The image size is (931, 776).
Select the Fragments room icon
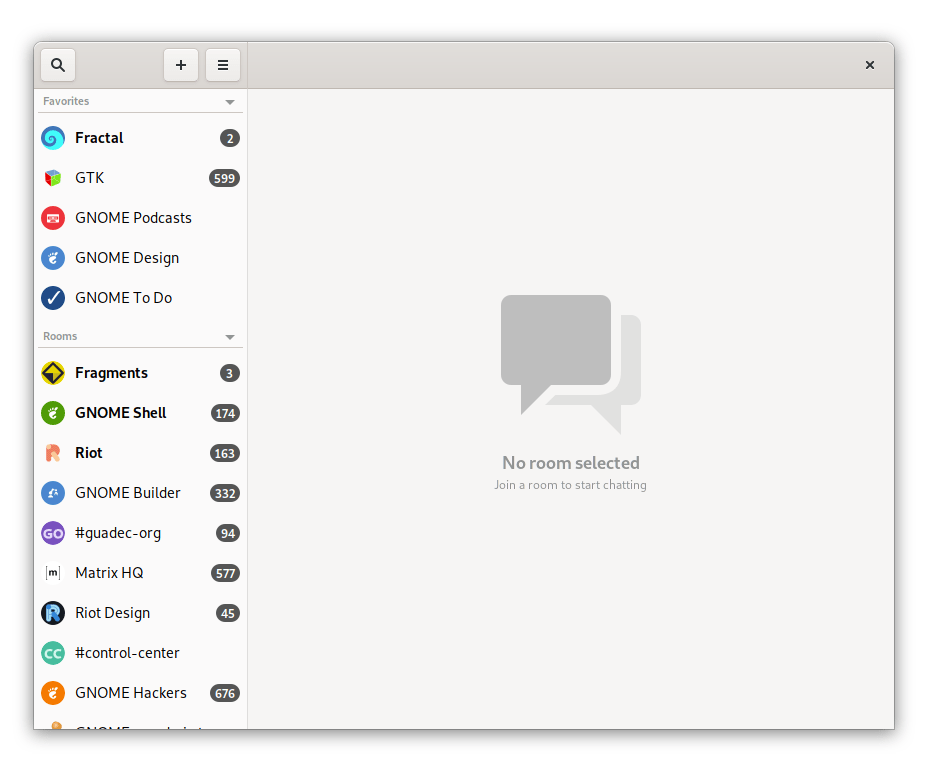tap(52, 373)
